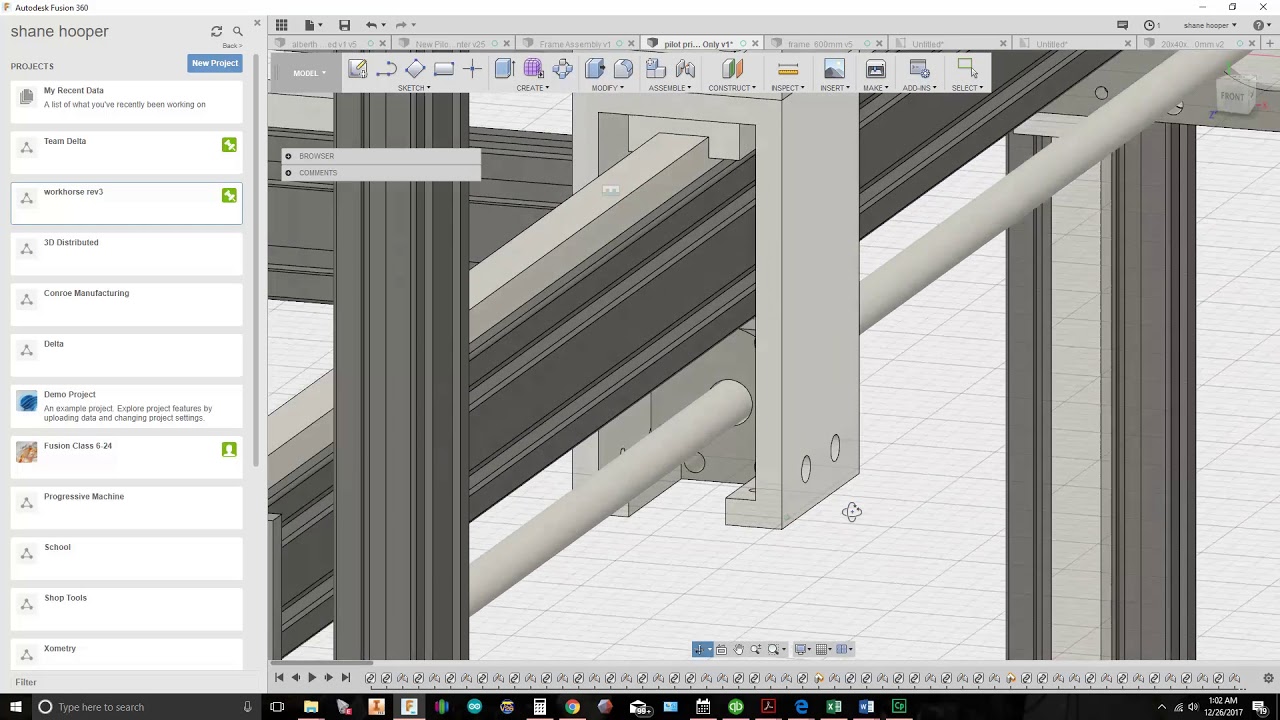The width and height of the screenshot is (1280, 720).
Task: Select the Create Form sculpt icon
Action: (533, 69)
